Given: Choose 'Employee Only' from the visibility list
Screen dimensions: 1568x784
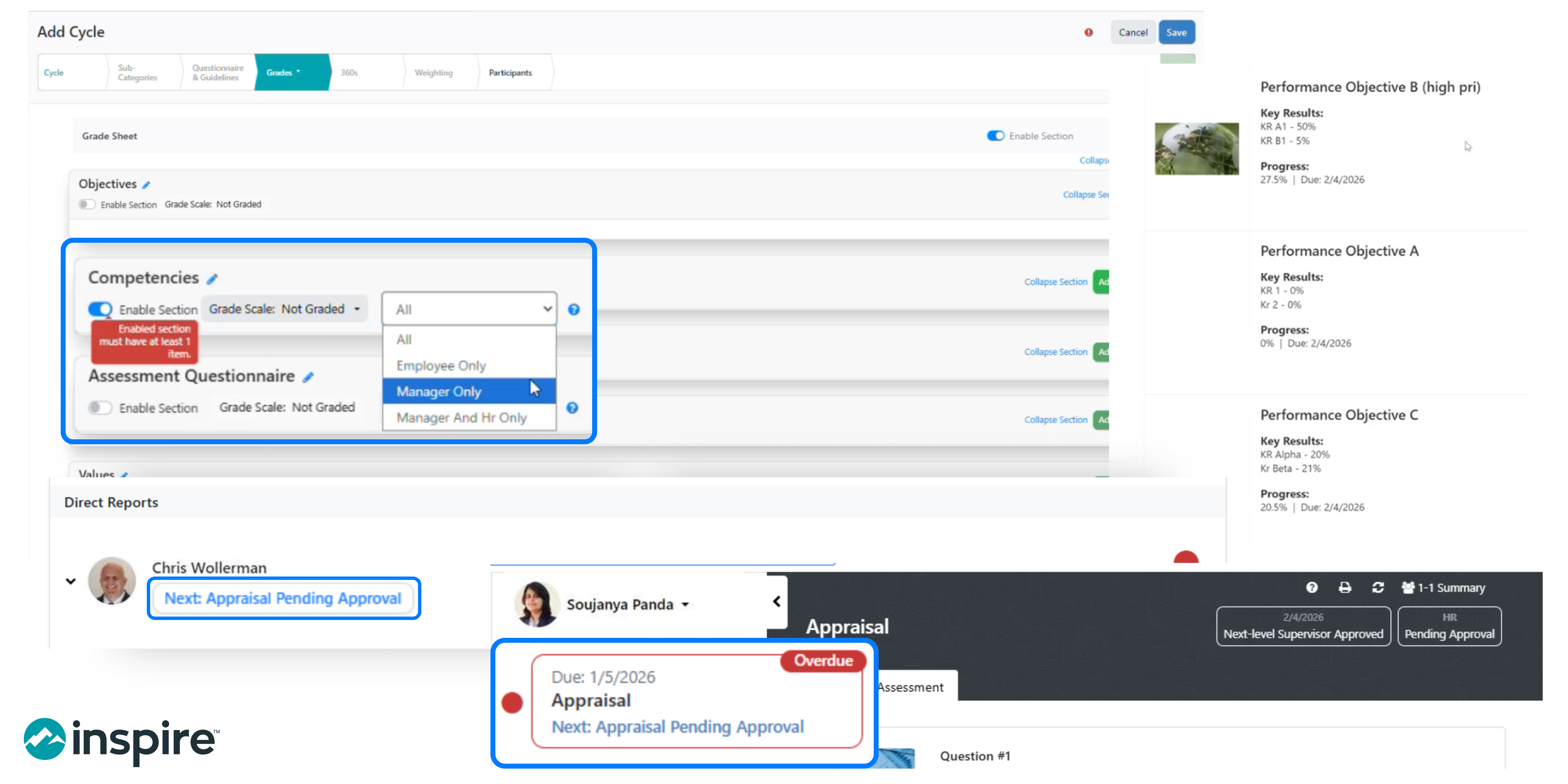Looking at the screenshot, I should click(x=469, y=366).
